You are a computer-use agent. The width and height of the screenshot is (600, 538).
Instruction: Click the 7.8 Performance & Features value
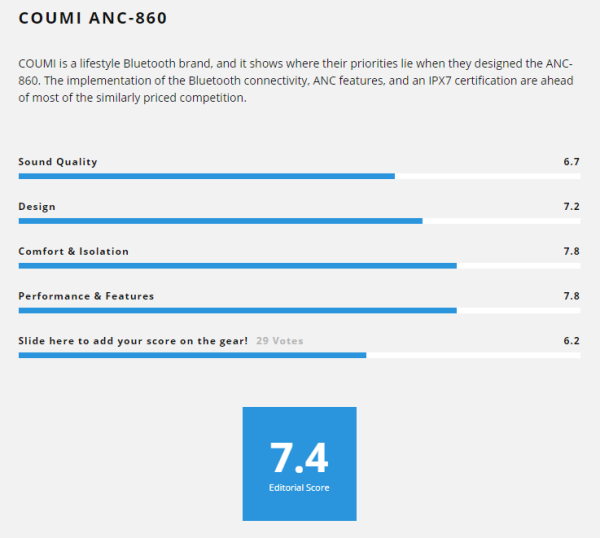click(x=572, y=296)
